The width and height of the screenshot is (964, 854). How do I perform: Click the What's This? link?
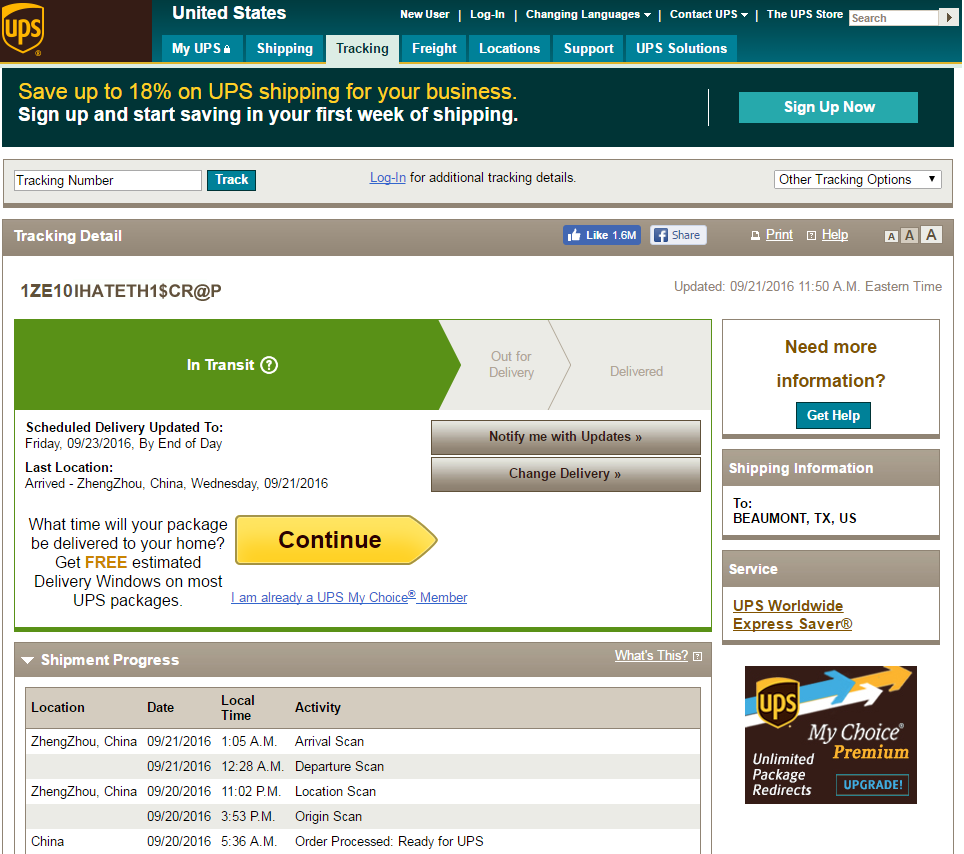tap(651, 656)
